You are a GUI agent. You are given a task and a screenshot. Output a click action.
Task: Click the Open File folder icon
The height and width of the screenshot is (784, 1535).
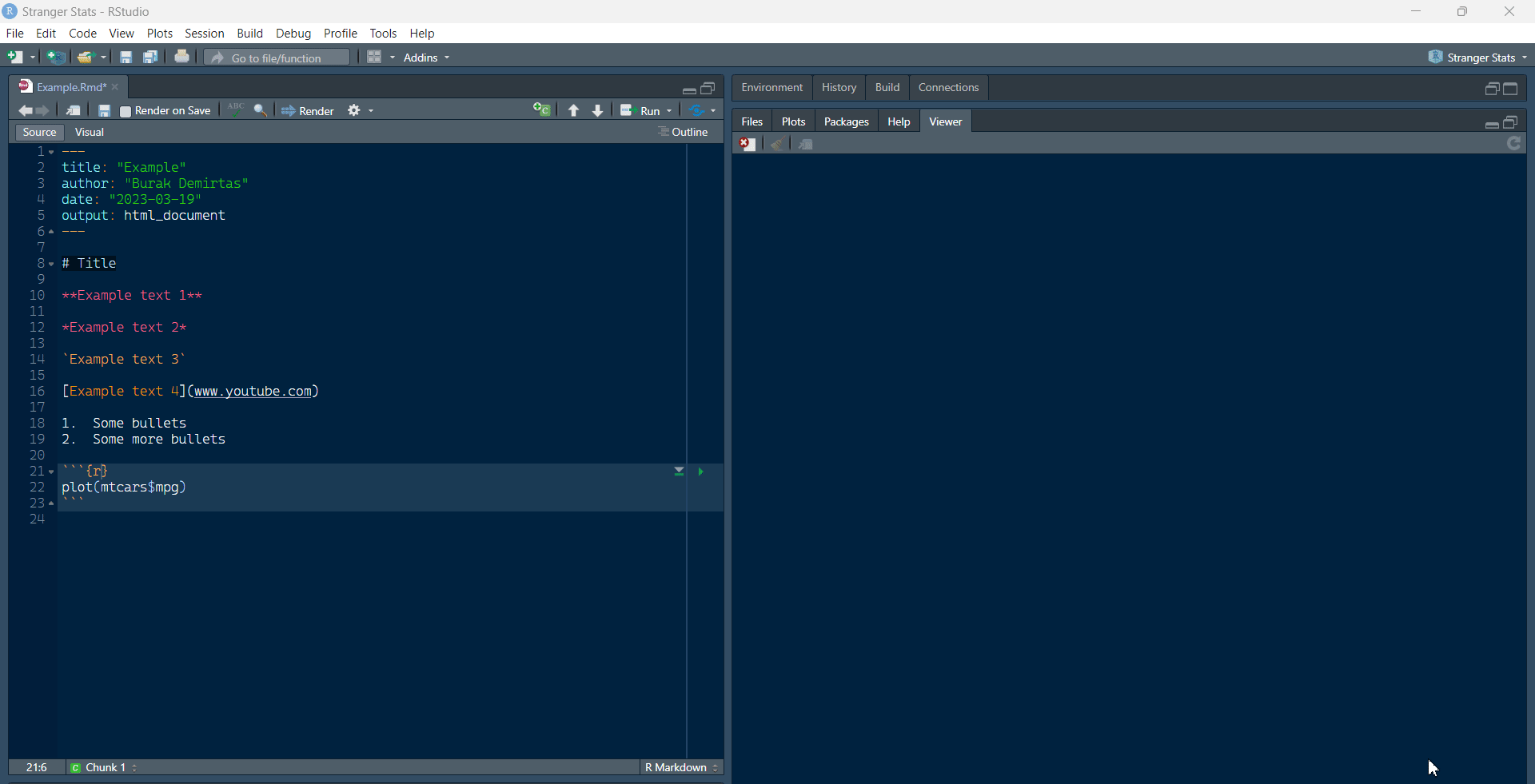pos(86,58)
